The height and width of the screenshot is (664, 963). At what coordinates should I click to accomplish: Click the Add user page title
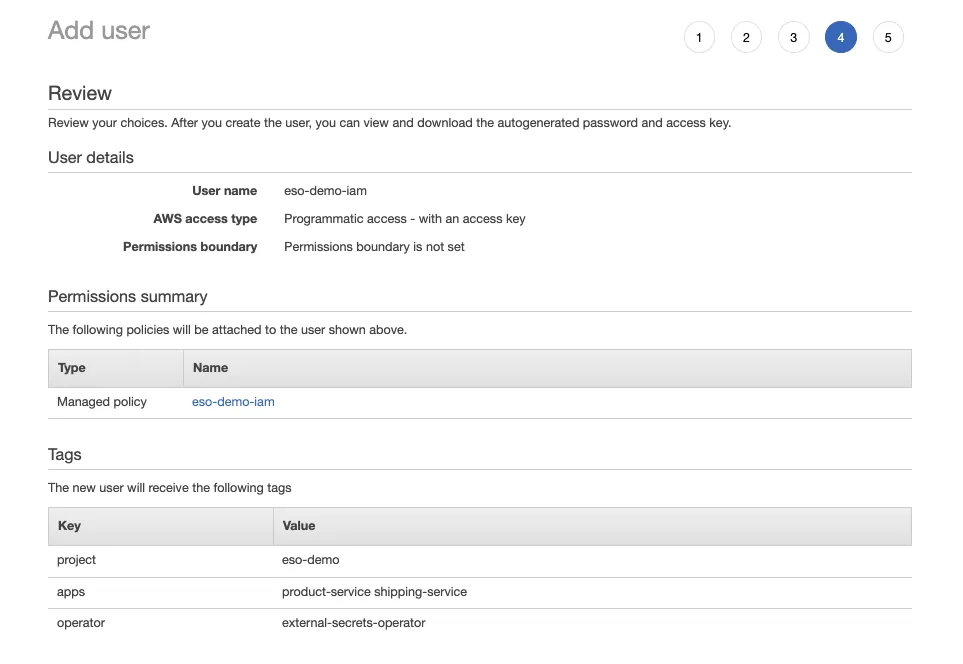(x=98, y=31)
